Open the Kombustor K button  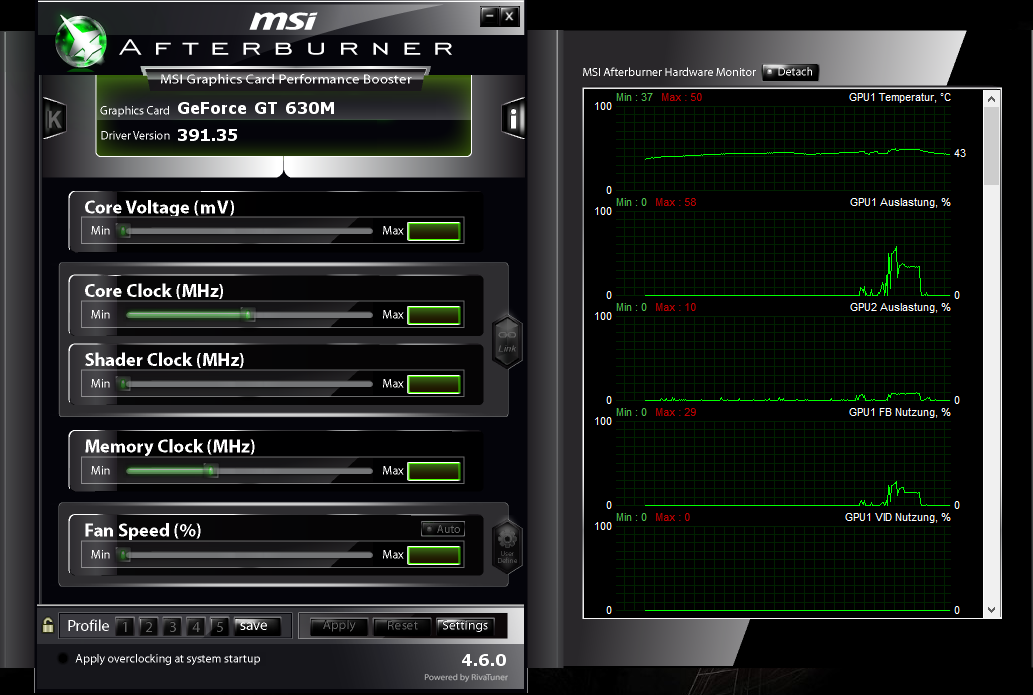point(54,119)
